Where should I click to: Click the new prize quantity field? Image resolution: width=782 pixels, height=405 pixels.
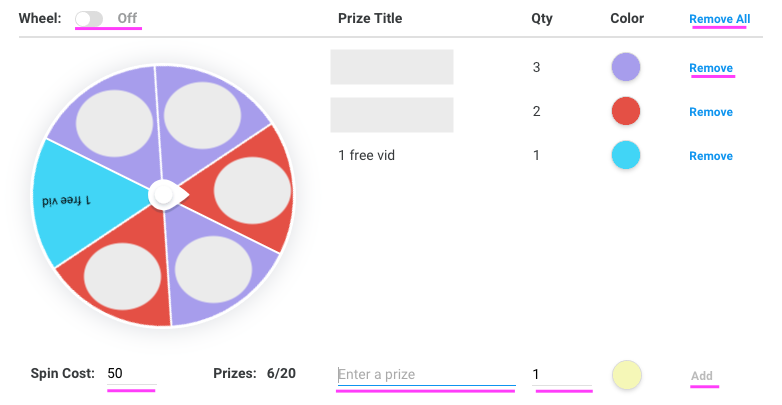tap(563, 375)
